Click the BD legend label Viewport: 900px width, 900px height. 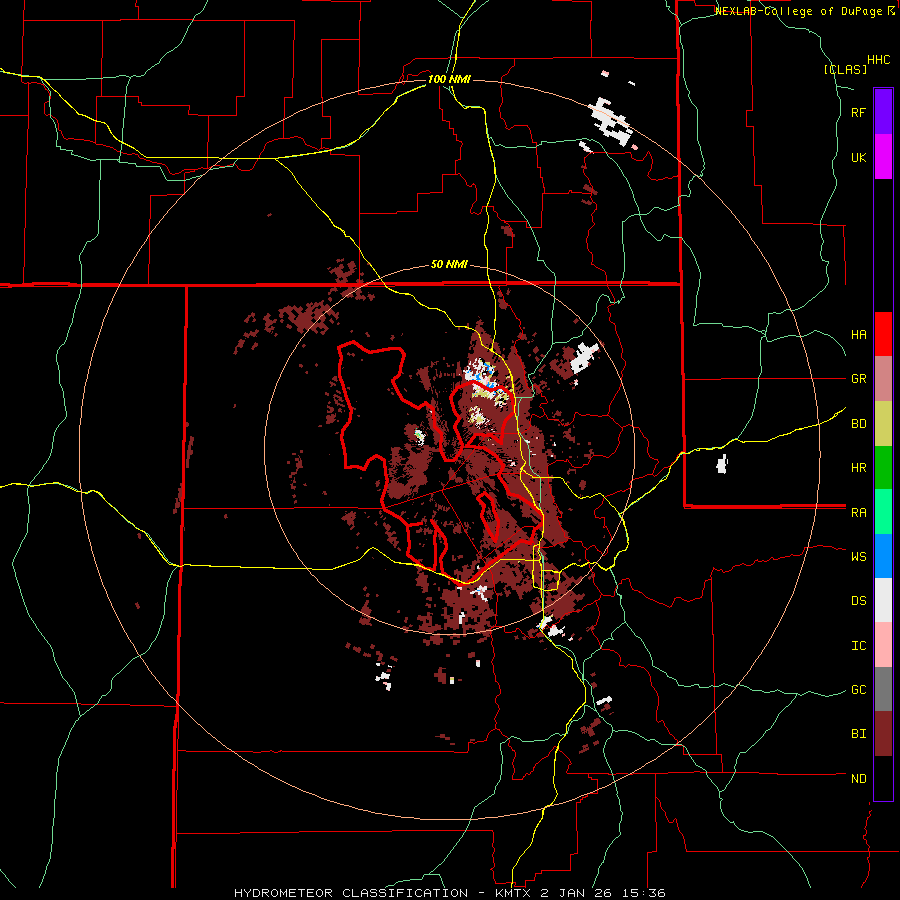tap(858, 424)
